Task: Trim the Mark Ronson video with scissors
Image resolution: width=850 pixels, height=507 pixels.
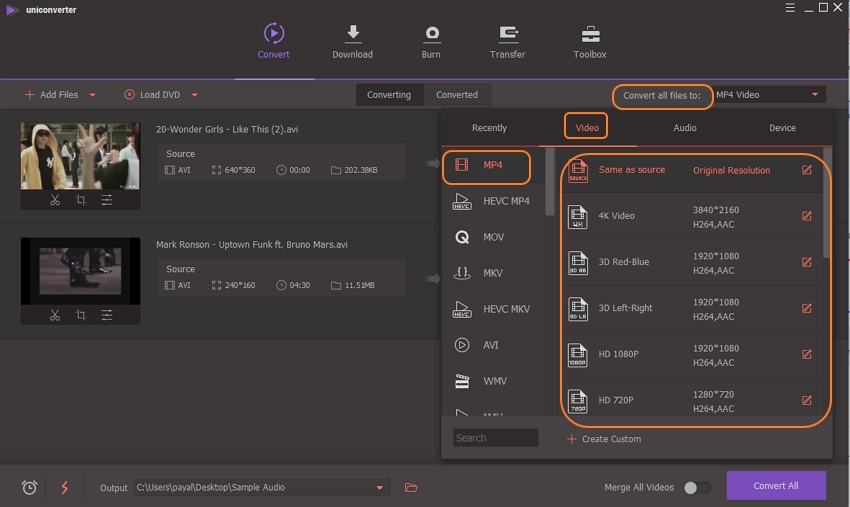Action: [x=55, y=315]
